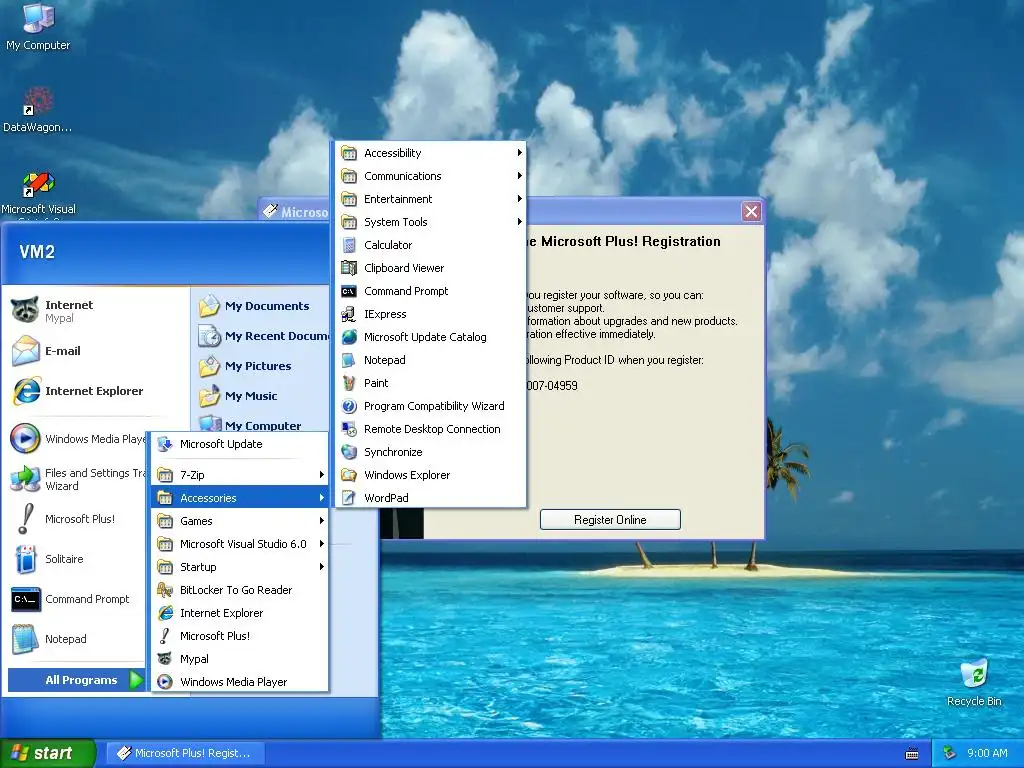Open Windows Media Player icon in All Programs

point(165,682)
